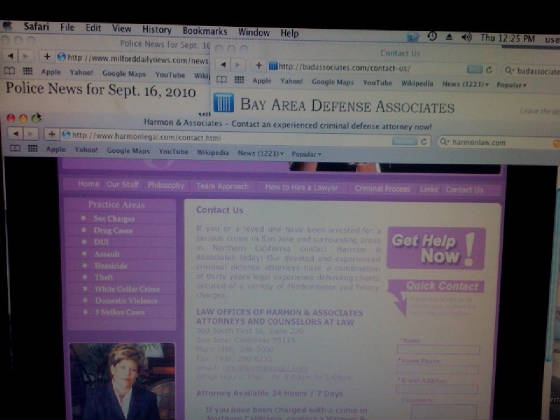Expand the Popular dropdown in Bay Area Defense window
Image resolution: width=560 pixels, height=420 pixels.
click(x=511, y=85)
